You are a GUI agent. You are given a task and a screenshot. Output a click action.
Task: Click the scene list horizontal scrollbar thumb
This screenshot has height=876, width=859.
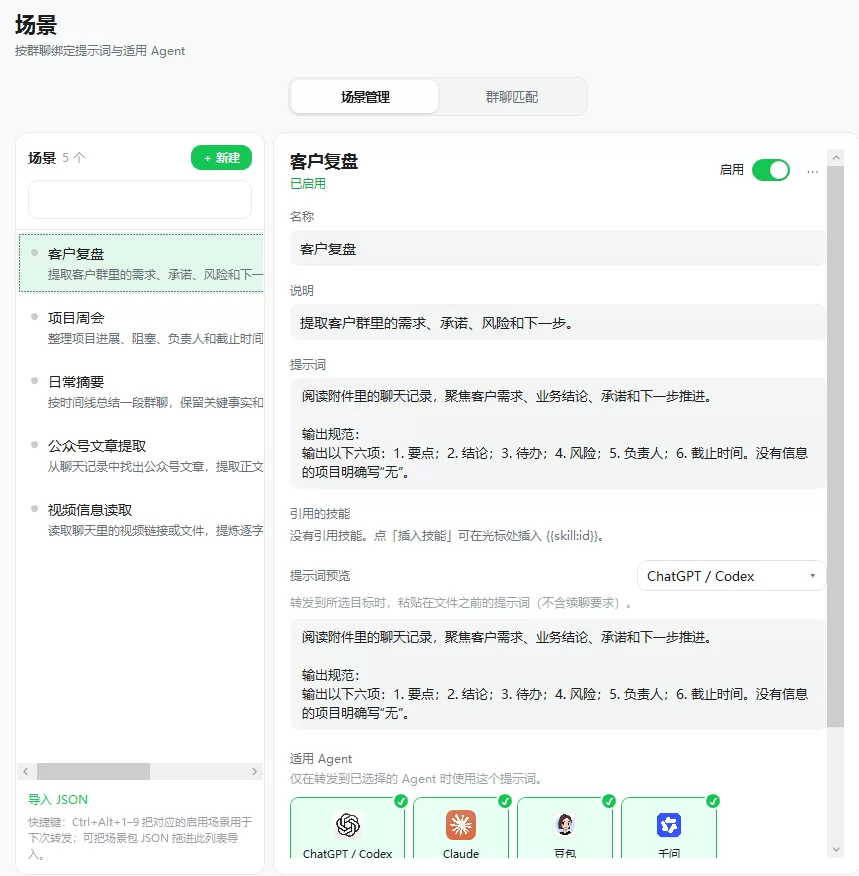click(93, 772)
